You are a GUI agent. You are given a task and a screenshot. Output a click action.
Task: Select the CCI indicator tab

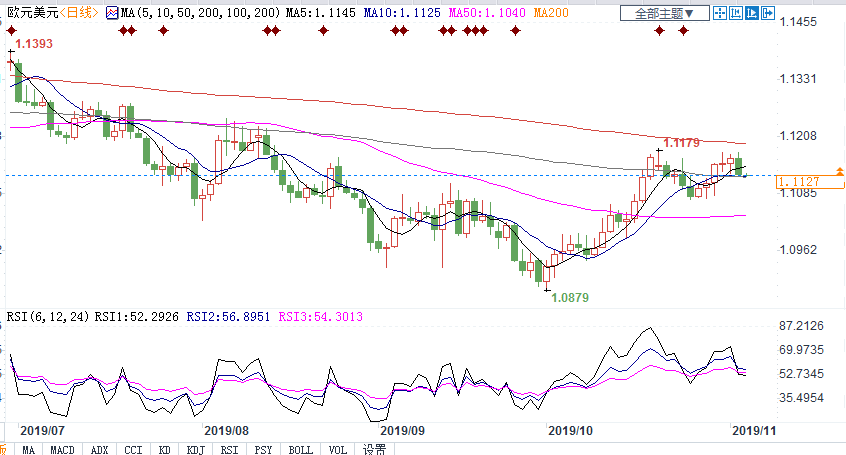click(133, 450)
